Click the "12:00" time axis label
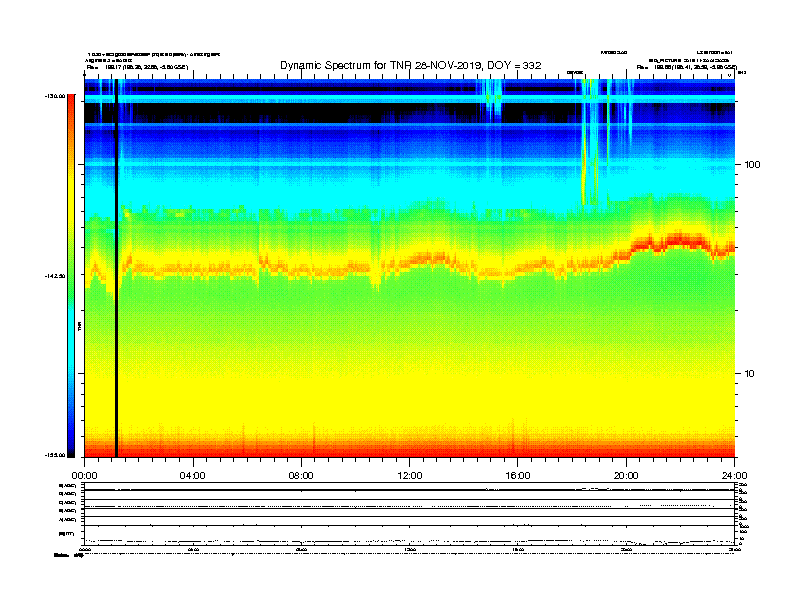The image size is (792, 612). pyautogui.click(x=410, y=476)
